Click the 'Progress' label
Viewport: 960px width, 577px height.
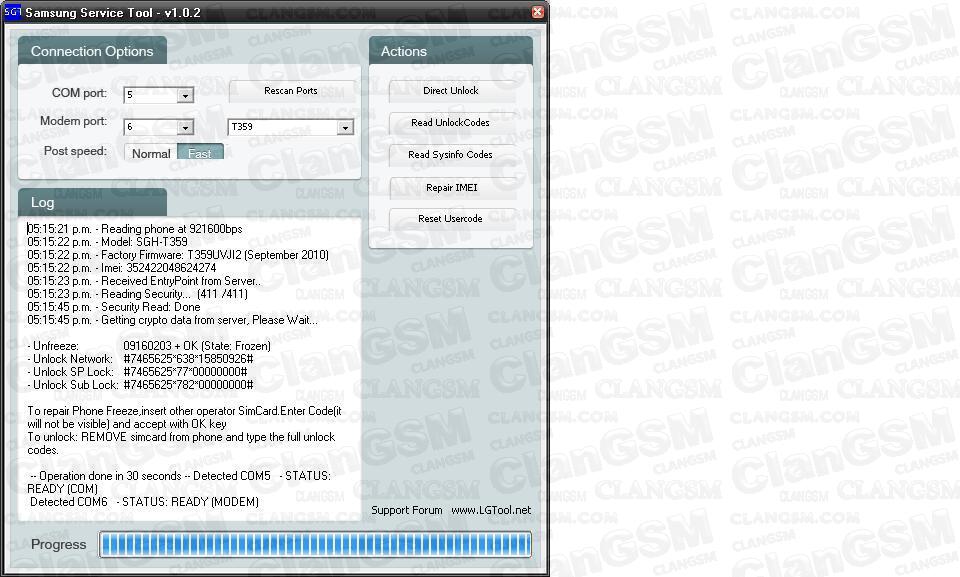point(58,545)
